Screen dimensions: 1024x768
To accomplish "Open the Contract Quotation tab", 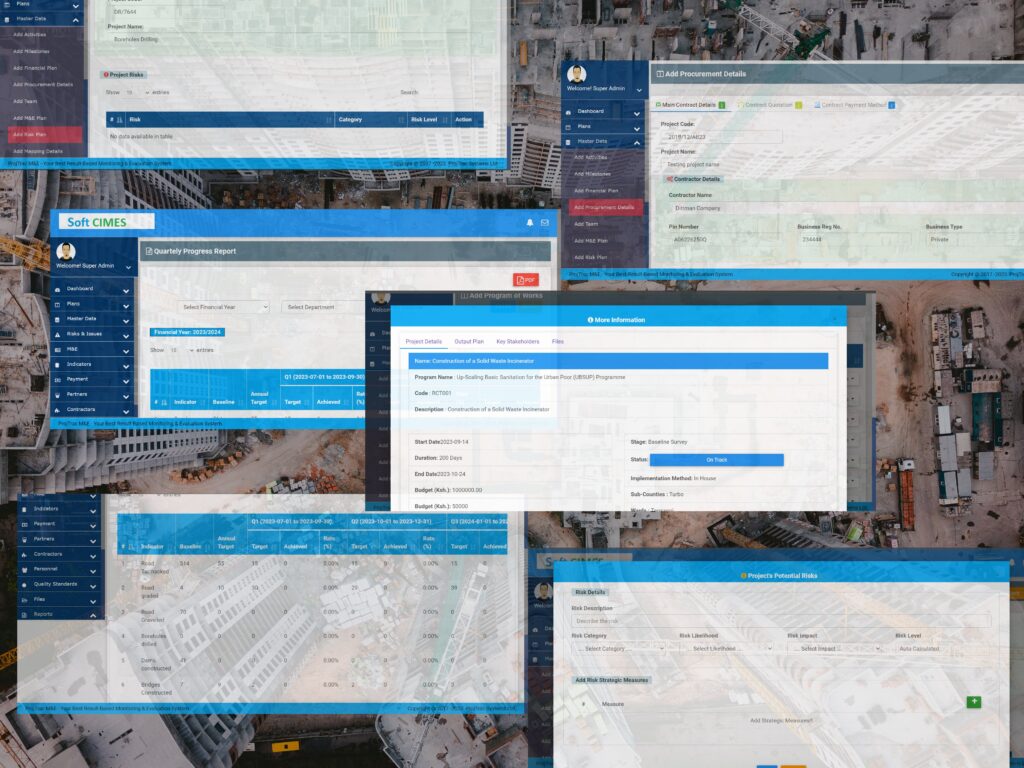I will (x=770, y=104).
